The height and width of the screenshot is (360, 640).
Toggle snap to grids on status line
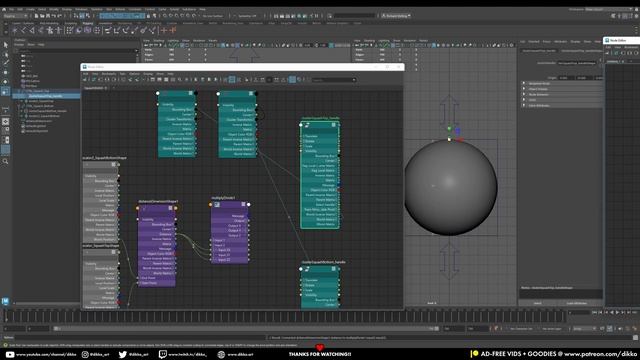pyautogui.click(x=166, y=16)
